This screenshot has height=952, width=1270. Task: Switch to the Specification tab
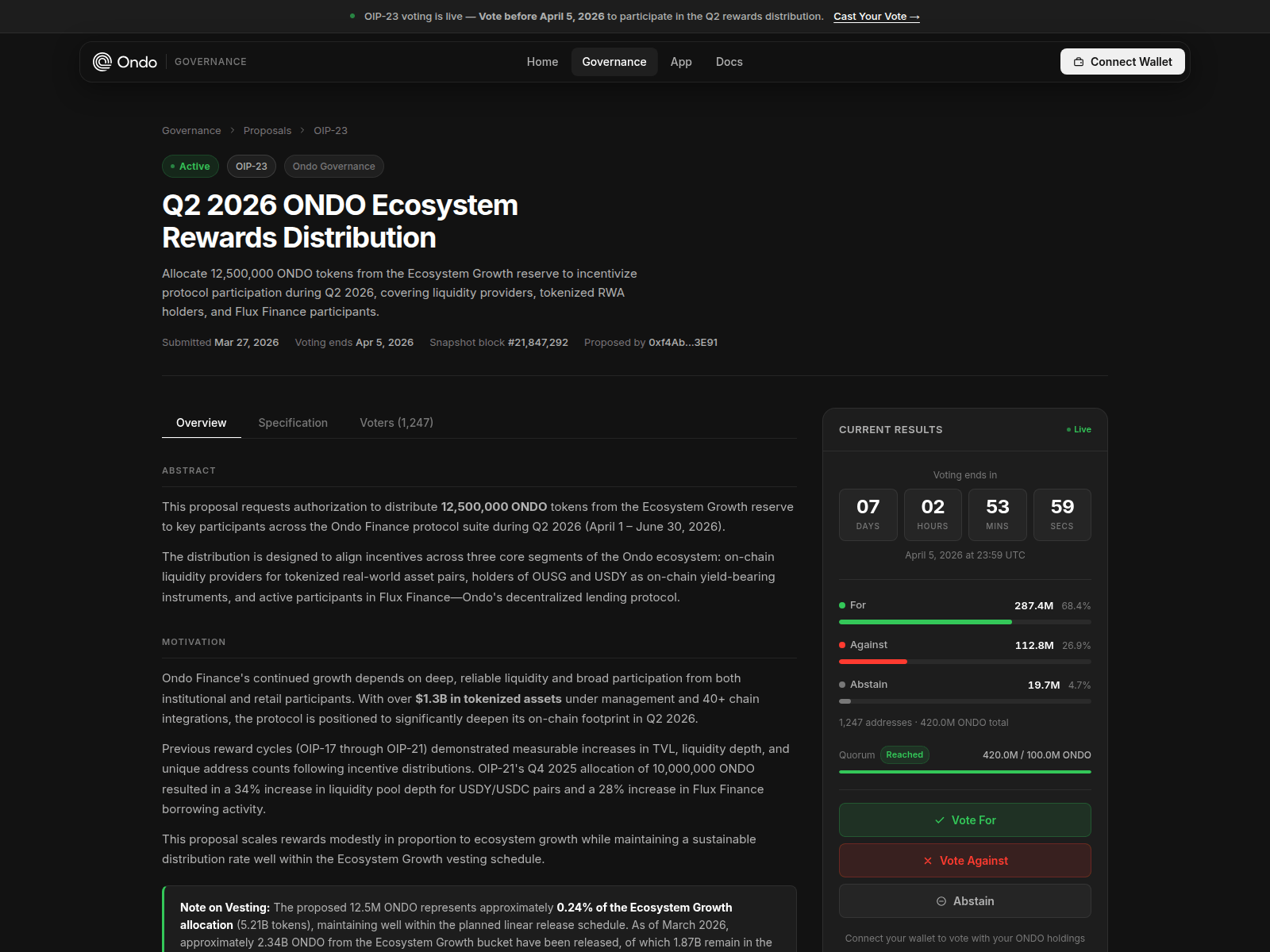pyautogui.click(x=293, y=423)
